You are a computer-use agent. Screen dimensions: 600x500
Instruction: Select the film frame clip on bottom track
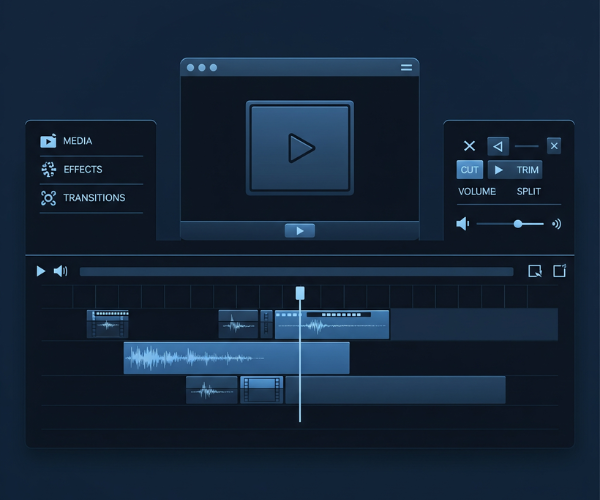(x=262, y=390)
